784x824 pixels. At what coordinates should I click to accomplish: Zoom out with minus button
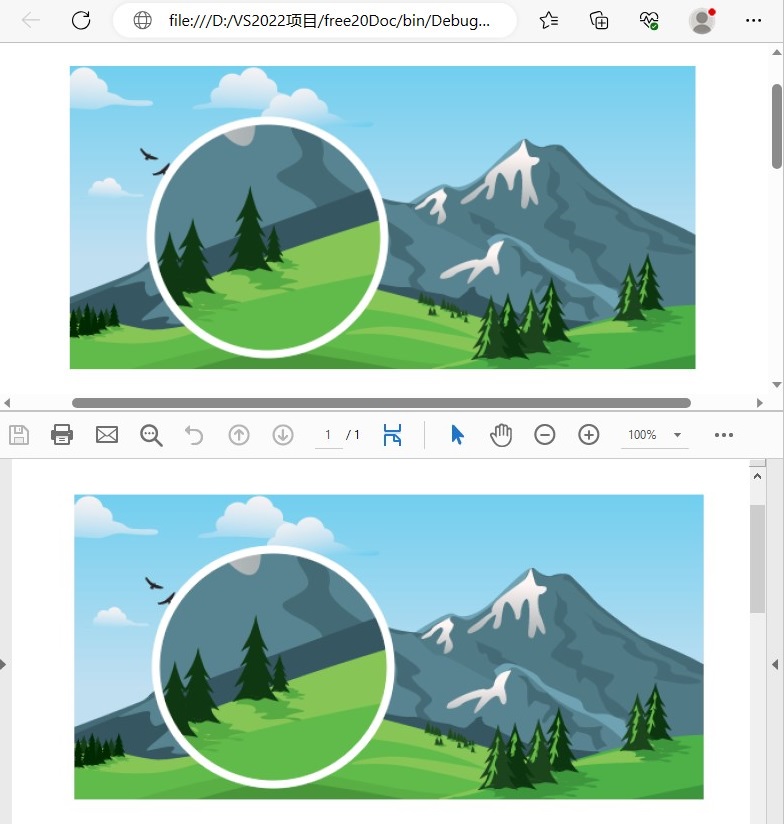(544, 435)
